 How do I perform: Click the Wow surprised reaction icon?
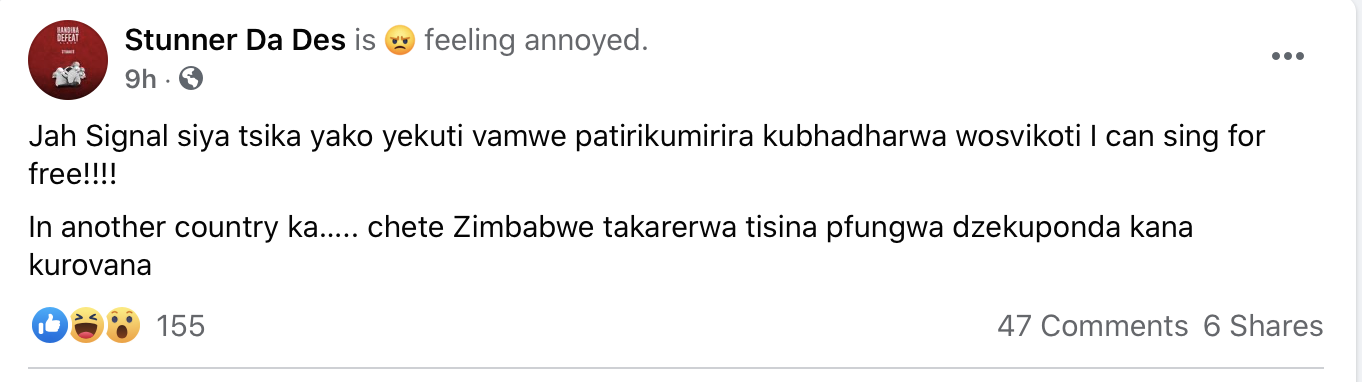click(122, 325)
